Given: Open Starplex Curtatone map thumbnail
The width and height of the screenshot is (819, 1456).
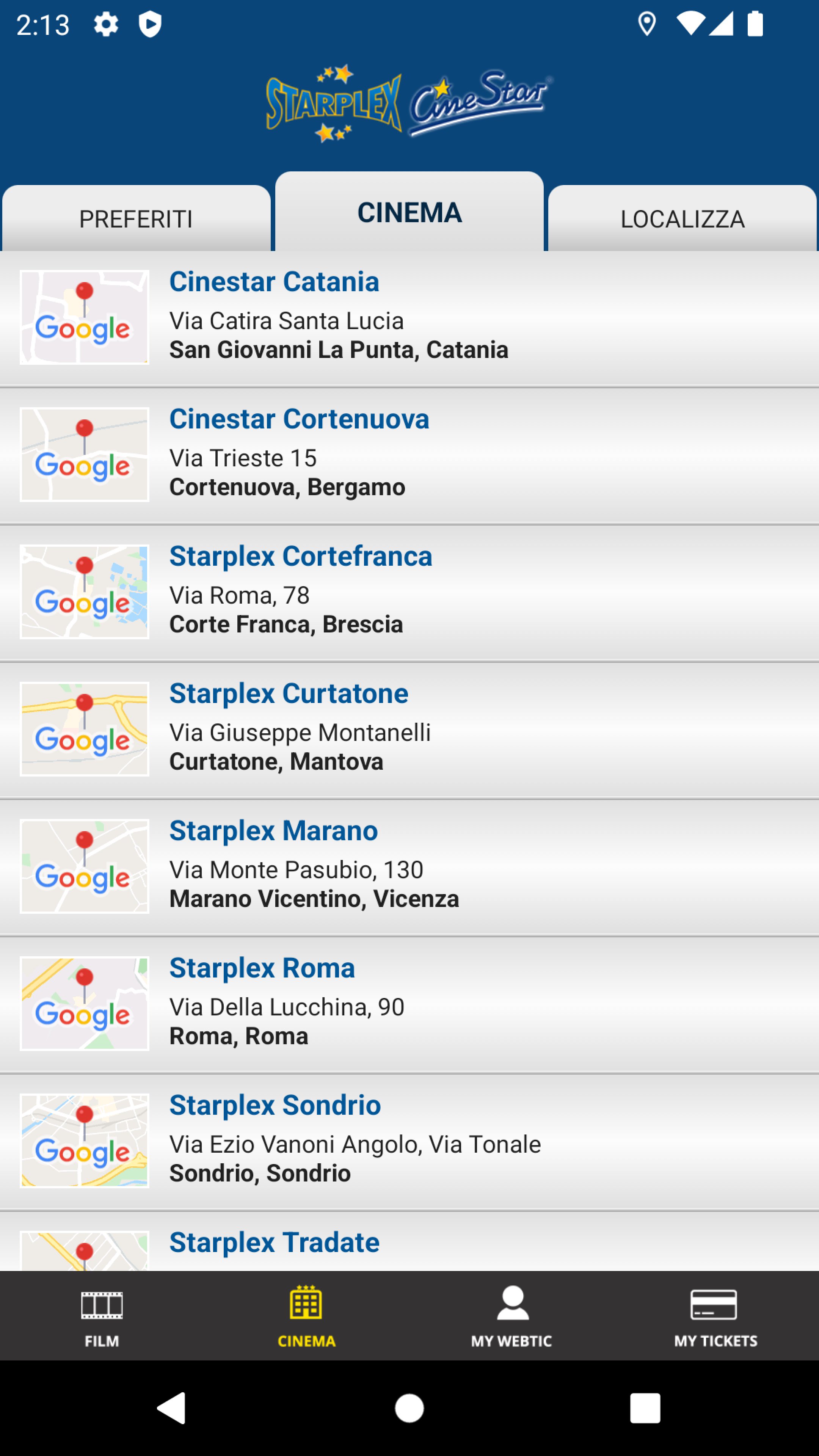Looking at the screenshot, I should click(85, 729).
